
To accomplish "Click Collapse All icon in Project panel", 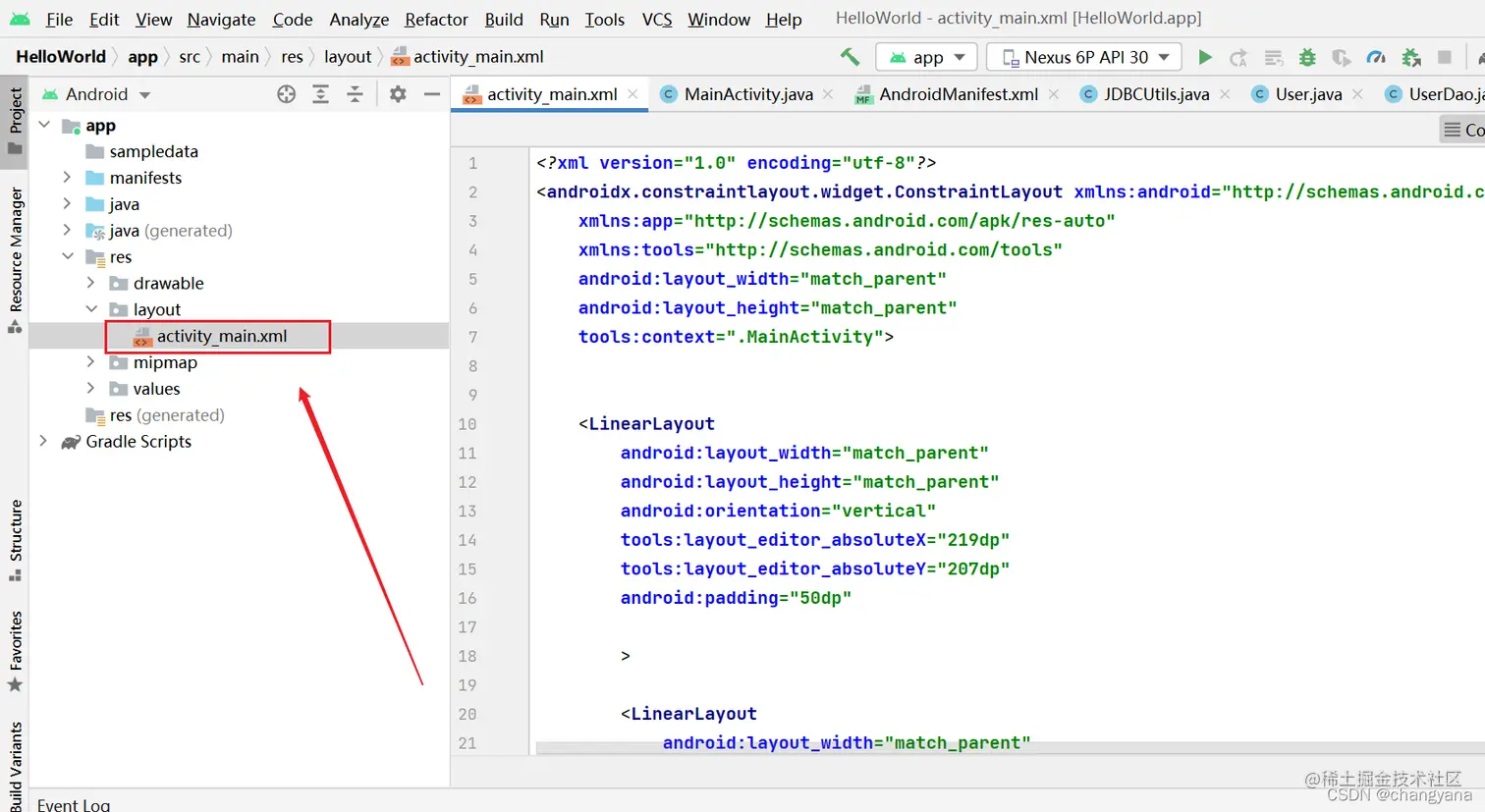I will click(355, 94).
